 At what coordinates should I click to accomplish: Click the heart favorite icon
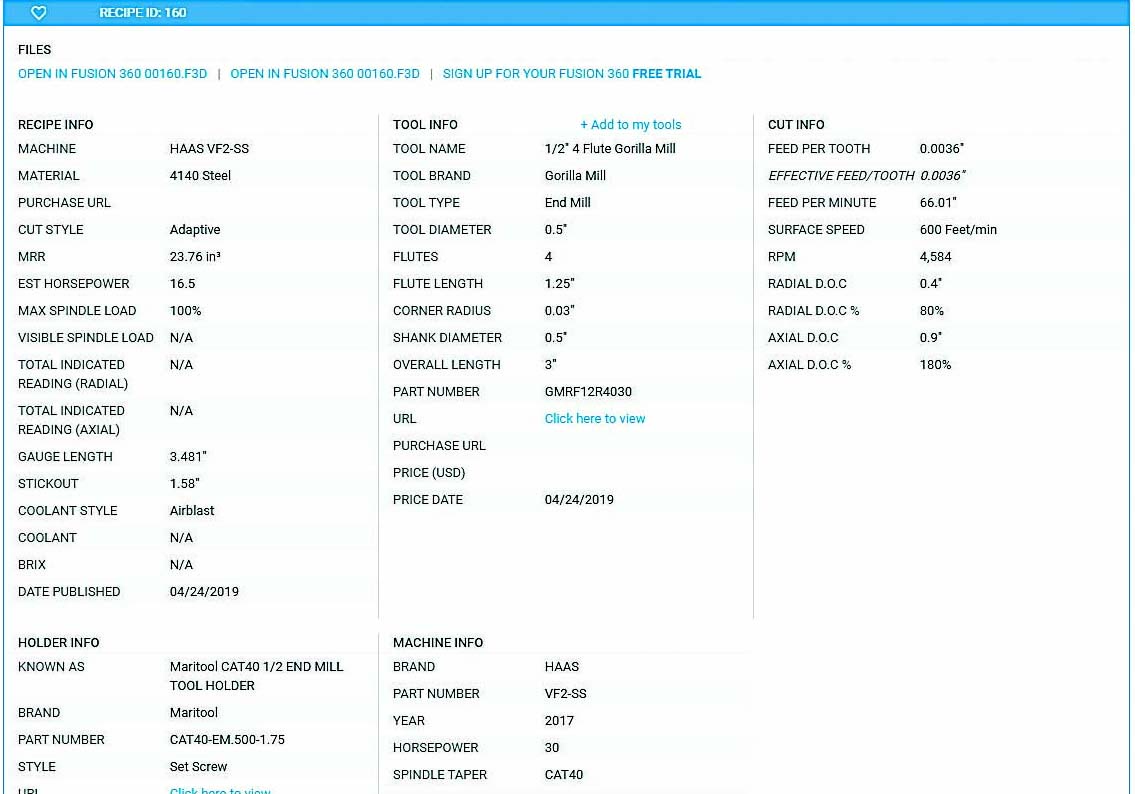coord(39,12)
